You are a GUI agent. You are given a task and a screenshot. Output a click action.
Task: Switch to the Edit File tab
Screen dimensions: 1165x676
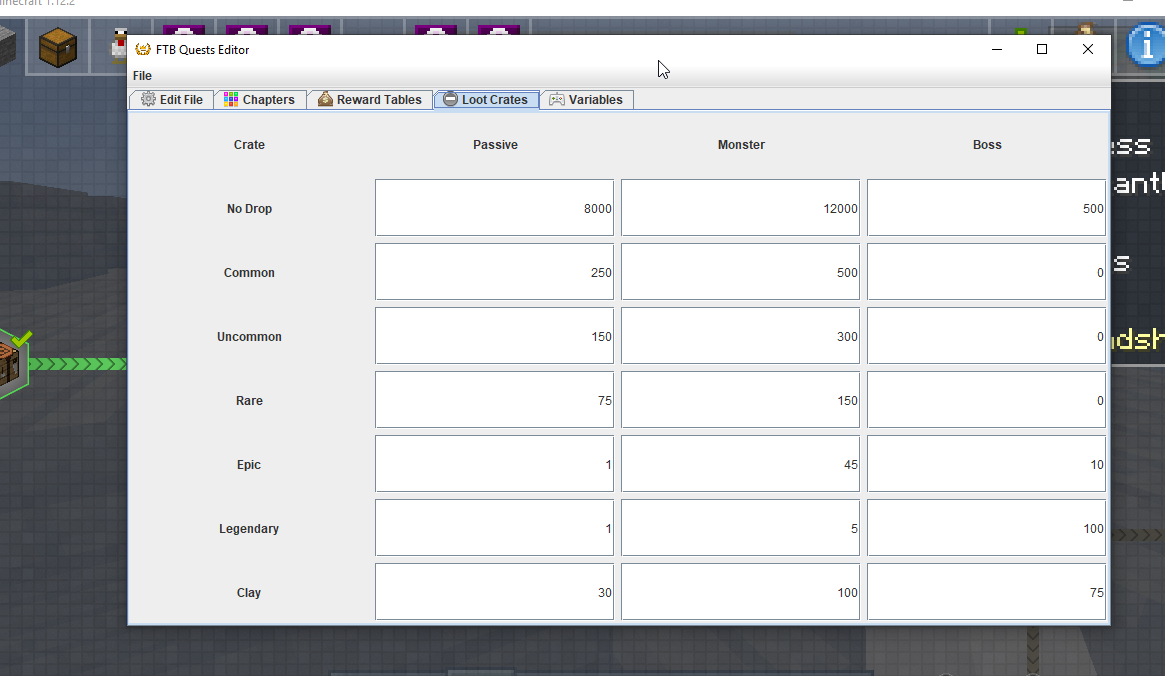coord(172,100)
